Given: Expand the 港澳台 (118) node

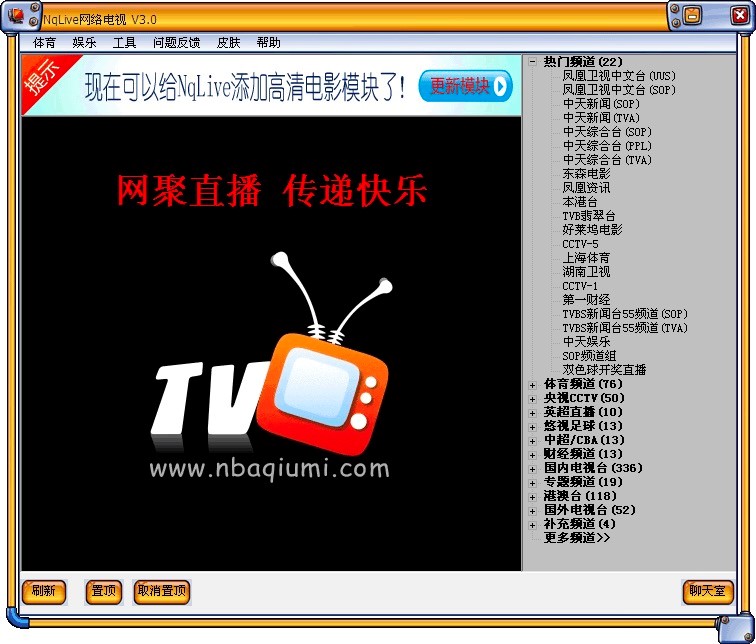Looking at the screenshot, I should [x=532, y=496].
